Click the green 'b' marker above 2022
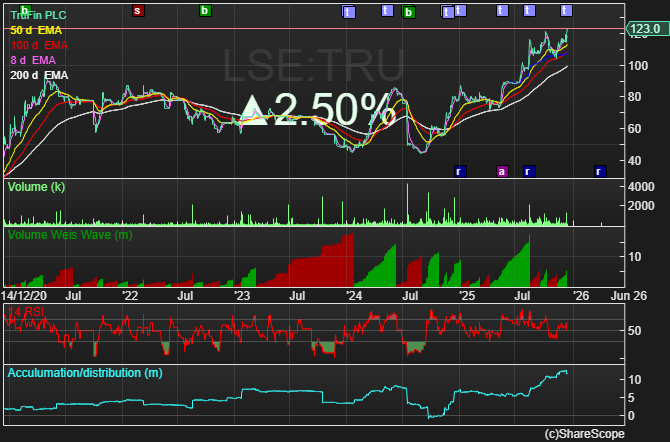 click(x=205, y=11)
